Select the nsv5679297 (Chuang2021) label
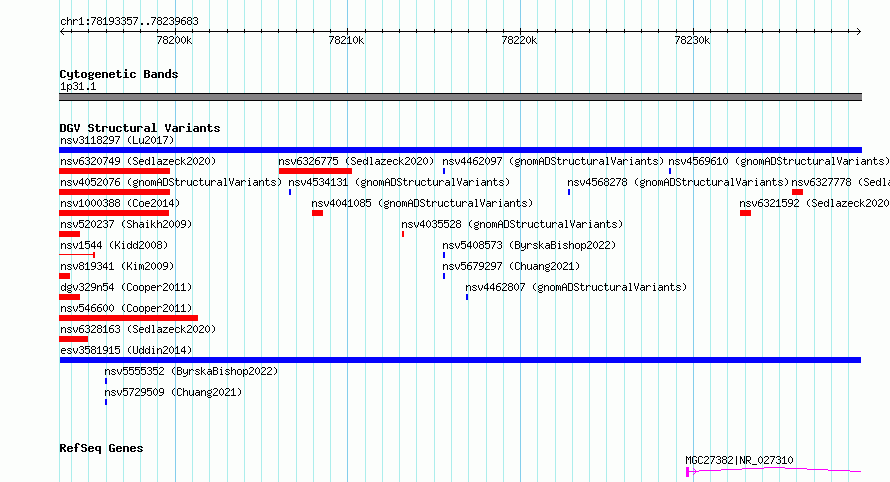This screenshot has width=890, height=482. pyautogui.click(x=511, y=266)
